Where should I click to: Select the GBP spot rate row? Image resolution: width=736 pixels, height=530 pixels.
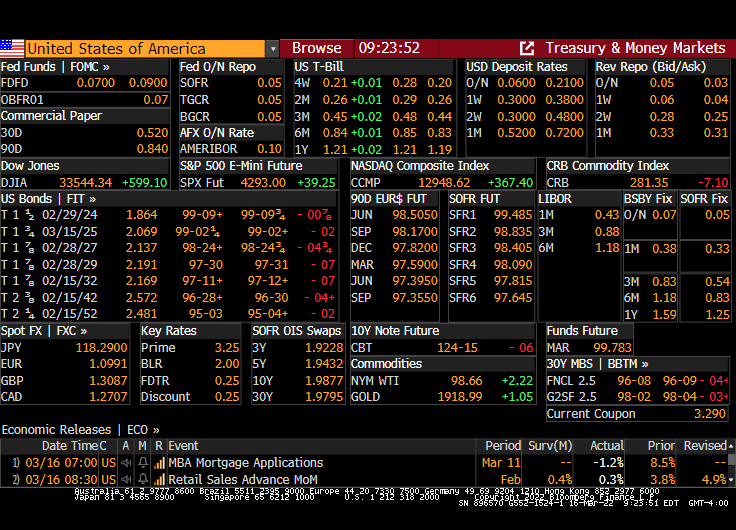[64, 381]
